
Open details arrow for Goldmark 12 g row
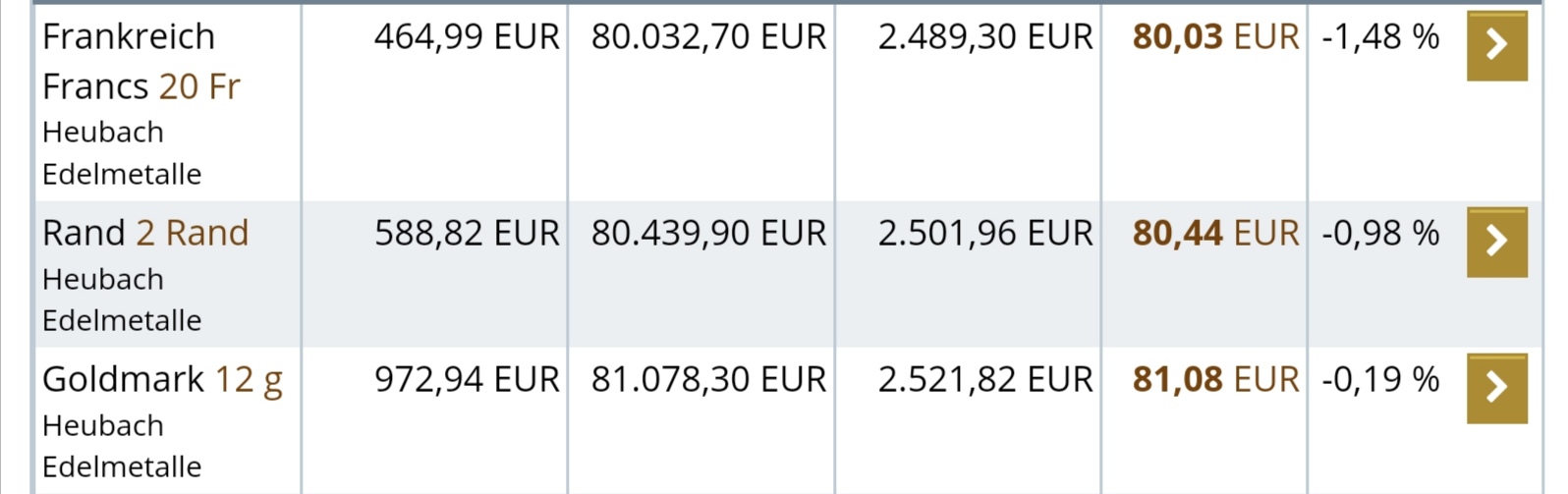tap(1496, 388)
